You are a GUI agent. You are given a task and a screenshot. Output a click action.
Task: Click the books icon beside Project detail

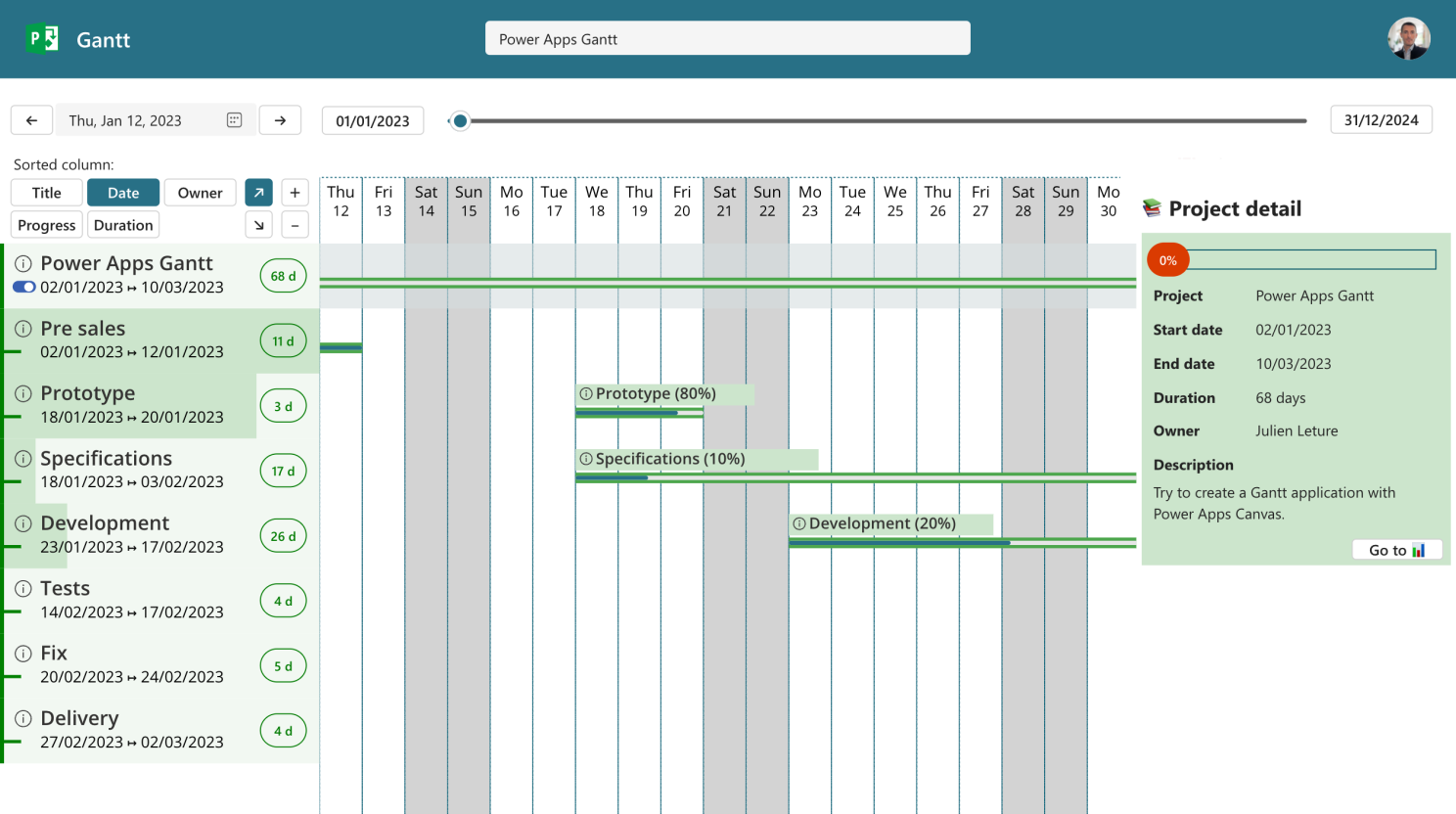(1152, 208)
